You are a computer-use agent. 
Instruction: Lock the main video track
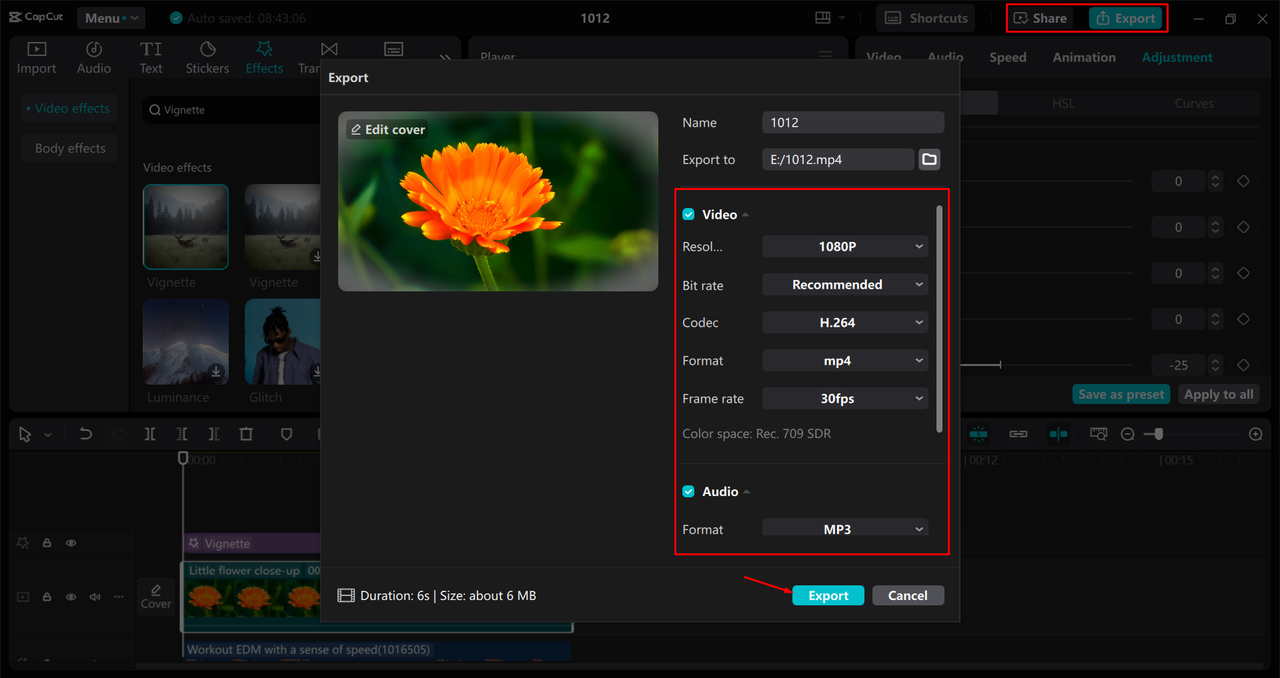click(47, 597)
